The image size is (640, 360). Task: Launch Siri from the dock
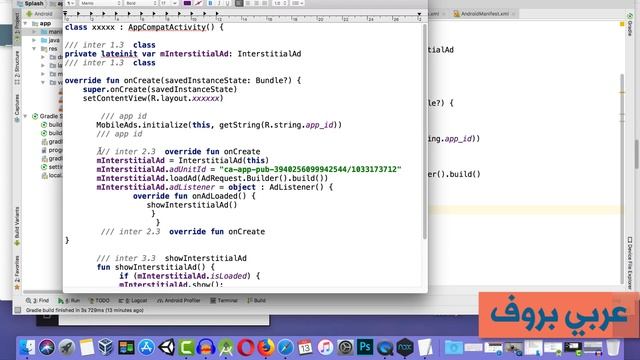pyautogui.click(x=47, y=347)
